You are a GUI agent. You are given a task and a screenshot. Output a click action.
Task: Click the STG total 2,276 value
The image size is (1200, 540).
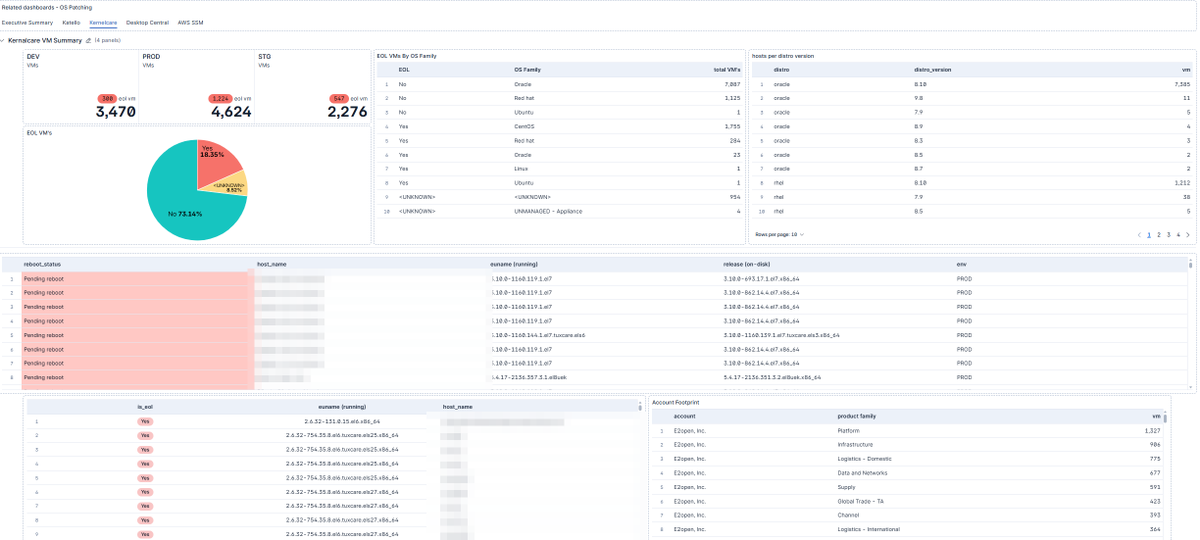pos(347,112)
